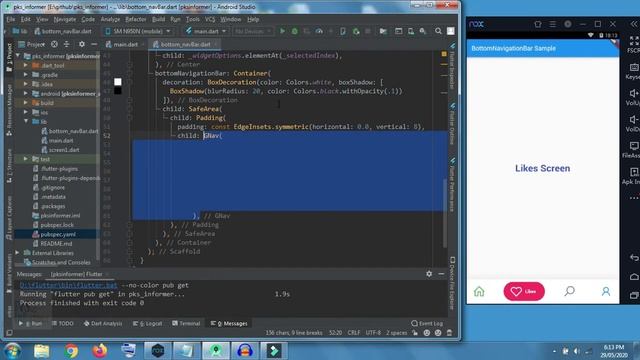Click CRLF line separator in status bar
Image resolution: width=640 pixels, height=360 pixels.
(353, 333)
